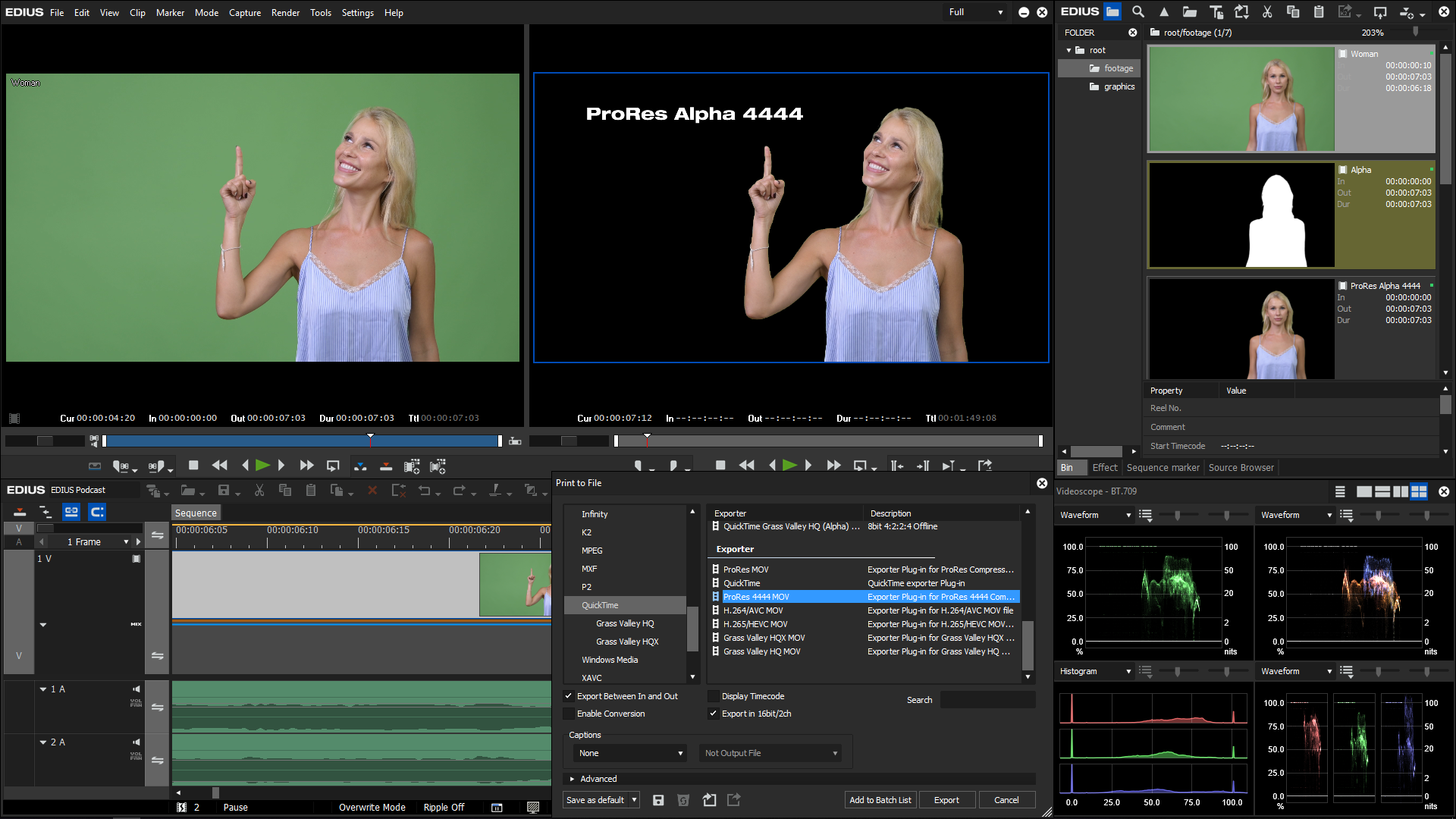Click the Add Clip folder icon in Bin

(x=1190, y=11)
